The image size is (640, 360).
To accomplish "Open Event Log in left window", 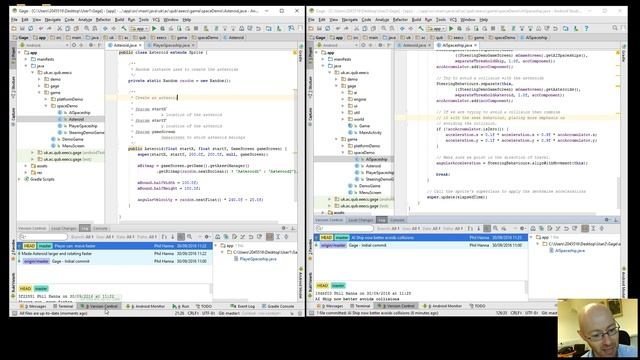I will 243,306.
